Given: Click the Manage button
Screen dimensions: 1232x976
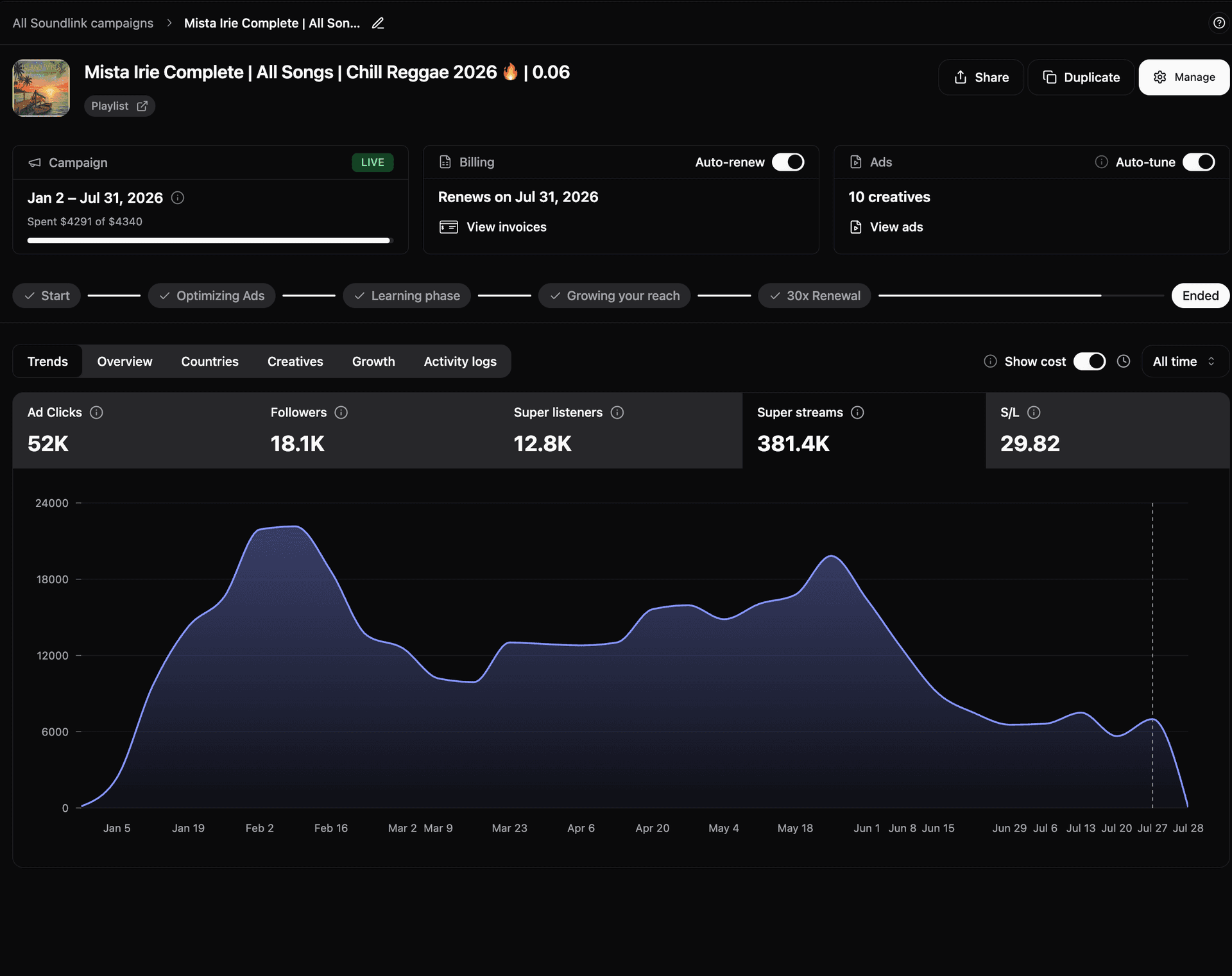Looking at the screenshot, I should coord(1184,77).
